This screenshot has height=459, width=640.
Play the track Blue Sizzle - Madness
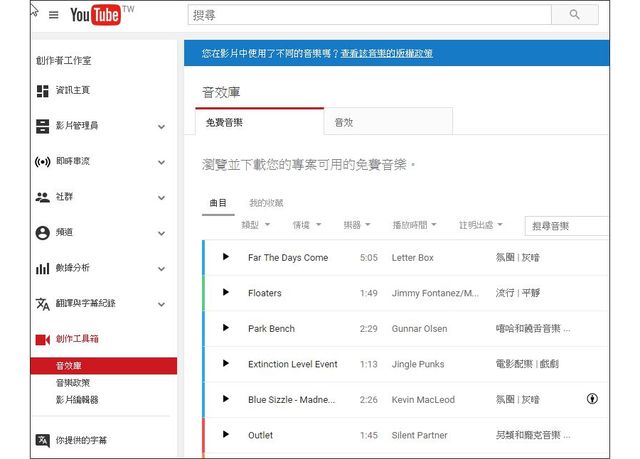pos(226,399)
